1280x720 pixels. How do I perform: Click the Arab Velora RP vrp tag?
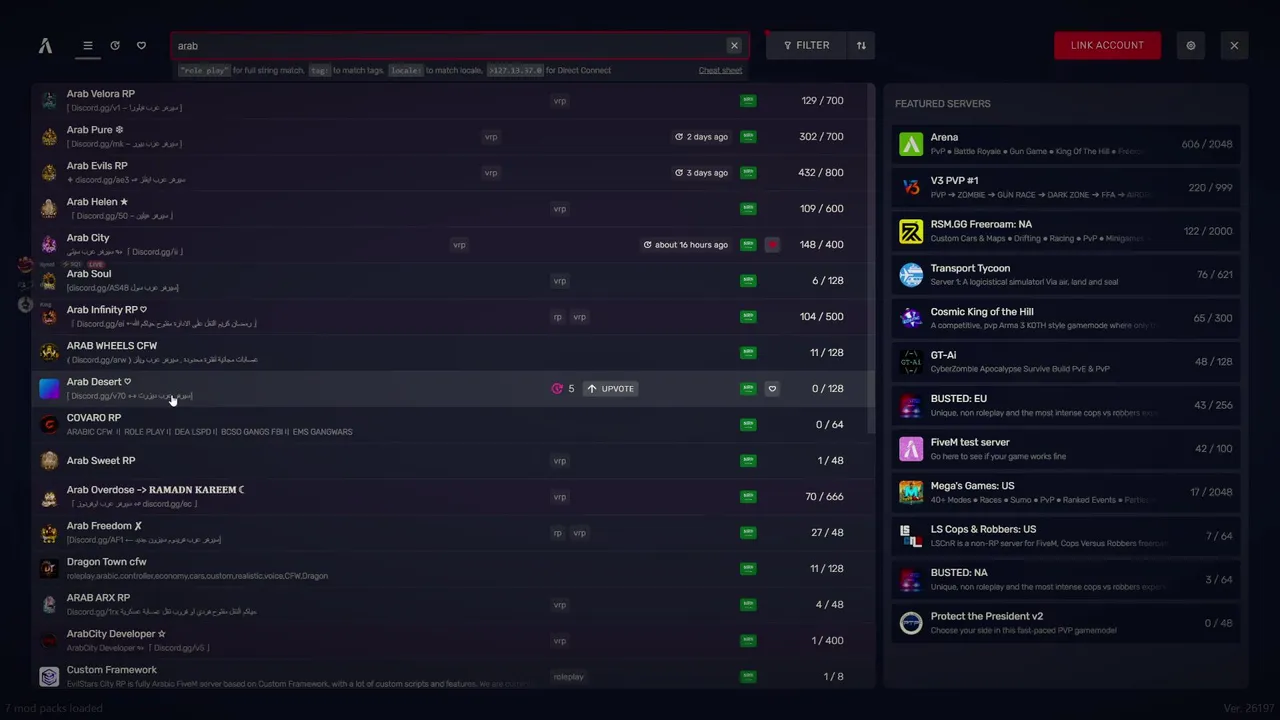(559, 101)
